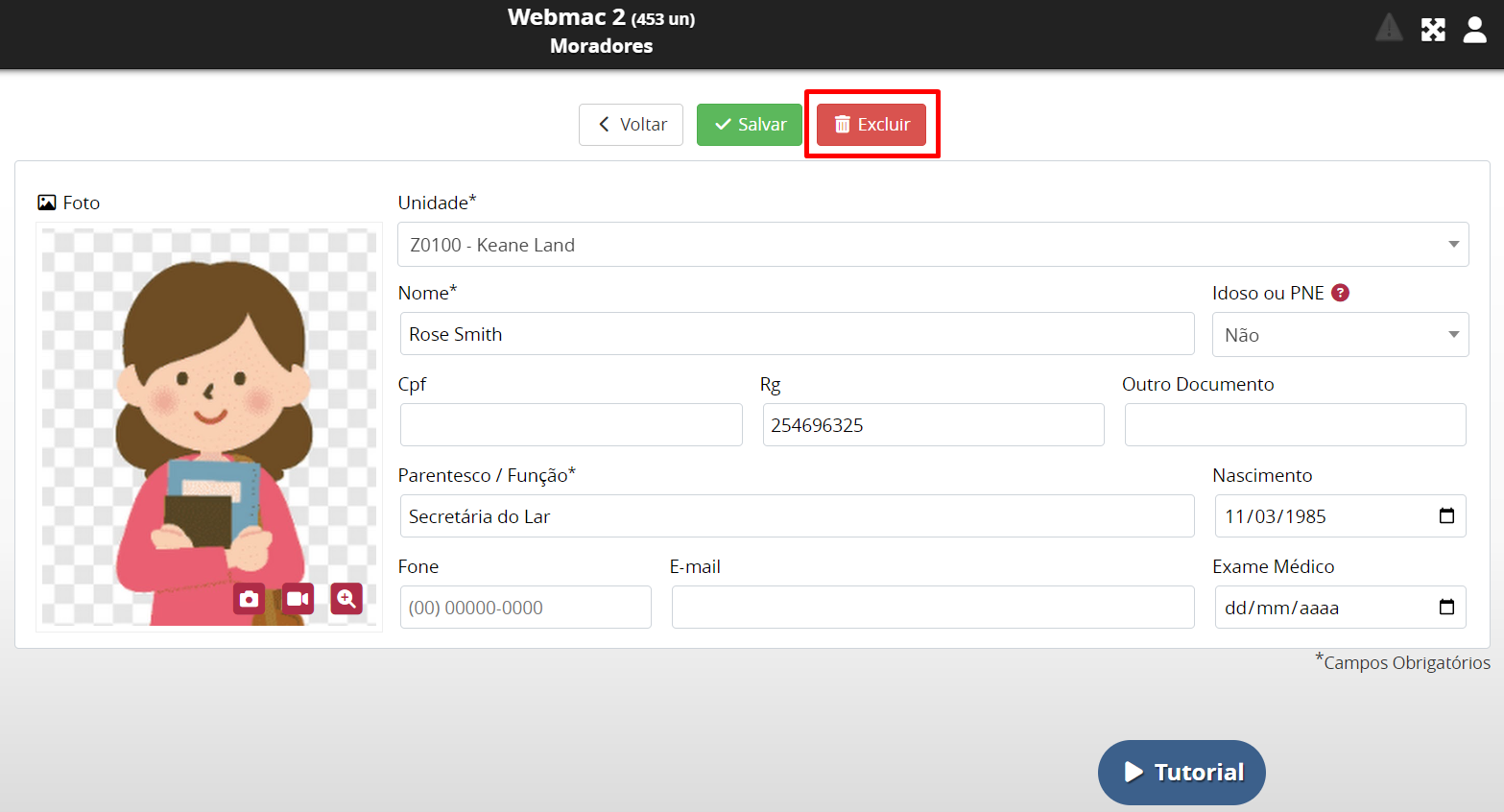Click the Voltar button

[x=631, y=125]
